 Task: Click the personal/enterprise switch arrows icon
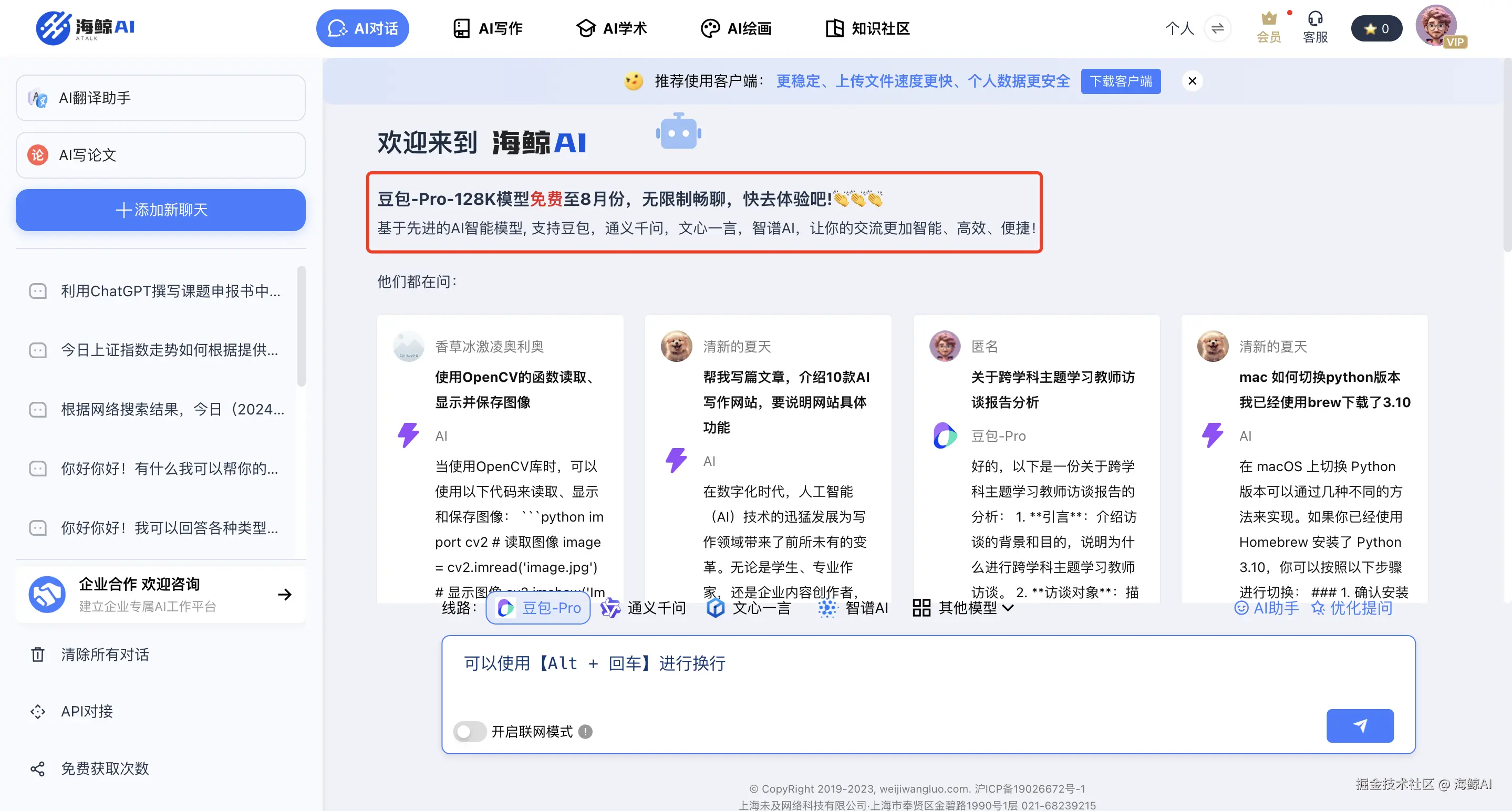coord(1217,28)
